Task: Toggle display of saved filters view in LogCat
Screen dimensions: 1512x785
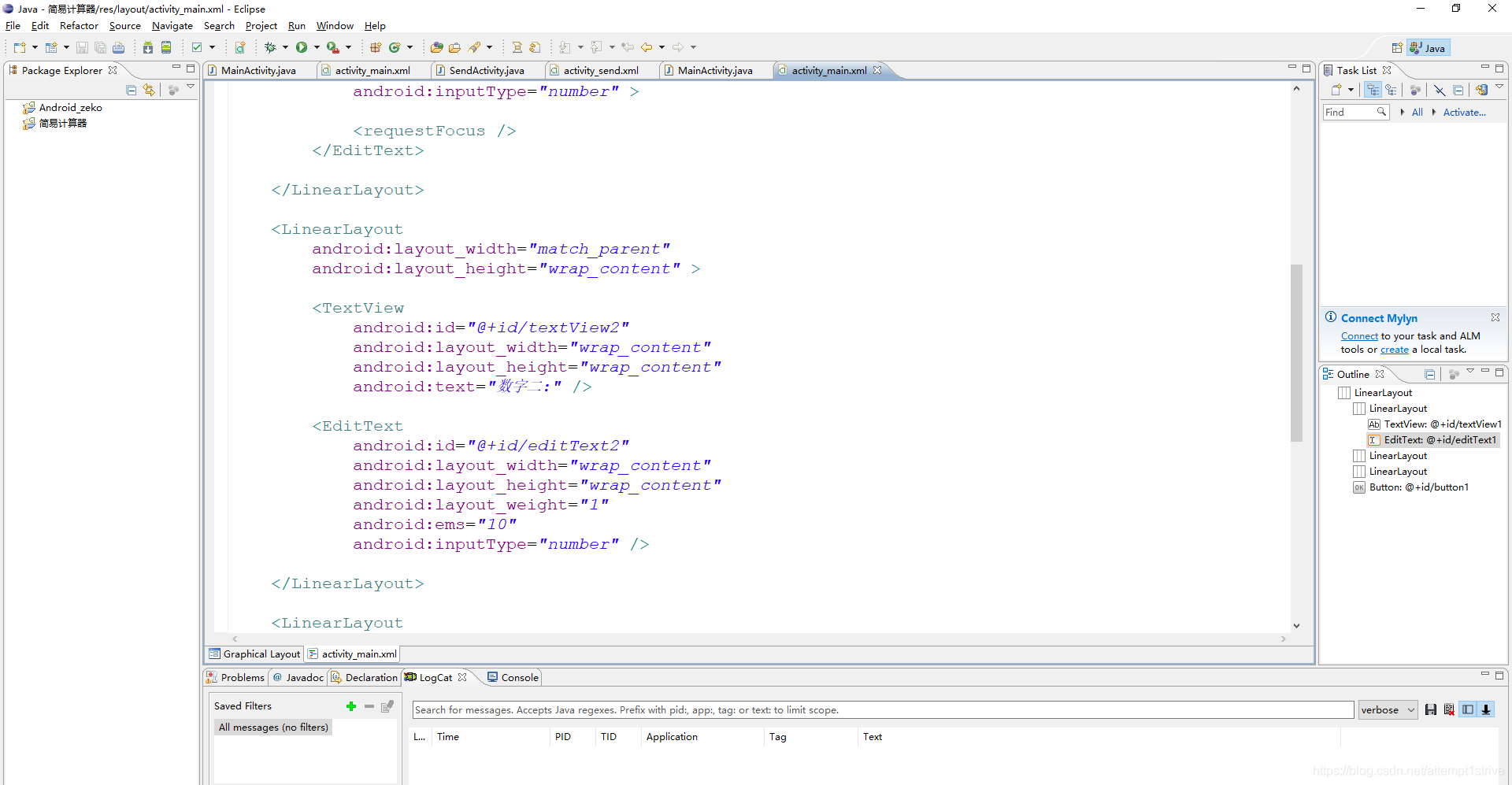Action: pyautogui.click(x=1468, y=709)
